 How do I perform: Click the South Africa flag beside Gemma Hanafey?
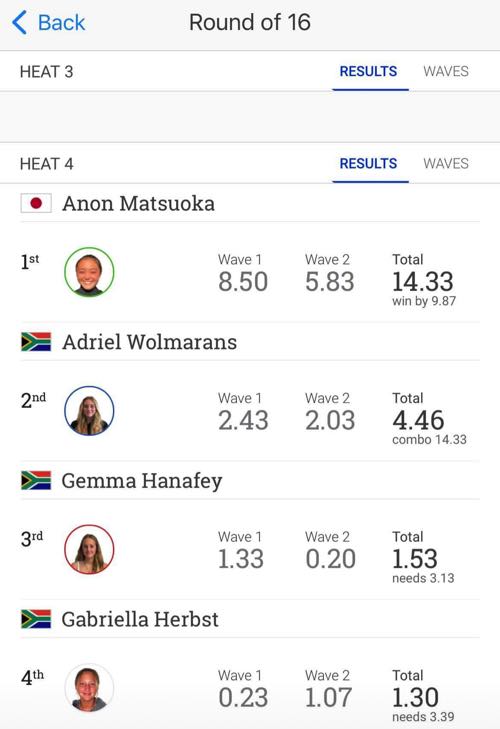point(36,480)
